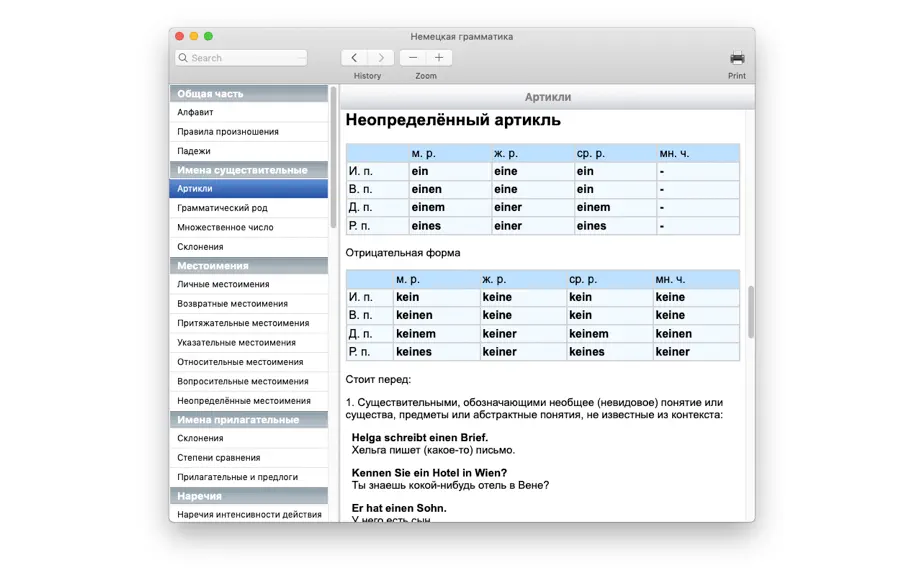Zoom in with the plus button
The height and width of the screenshot is (576, 922).
click(x=439, y=58)
